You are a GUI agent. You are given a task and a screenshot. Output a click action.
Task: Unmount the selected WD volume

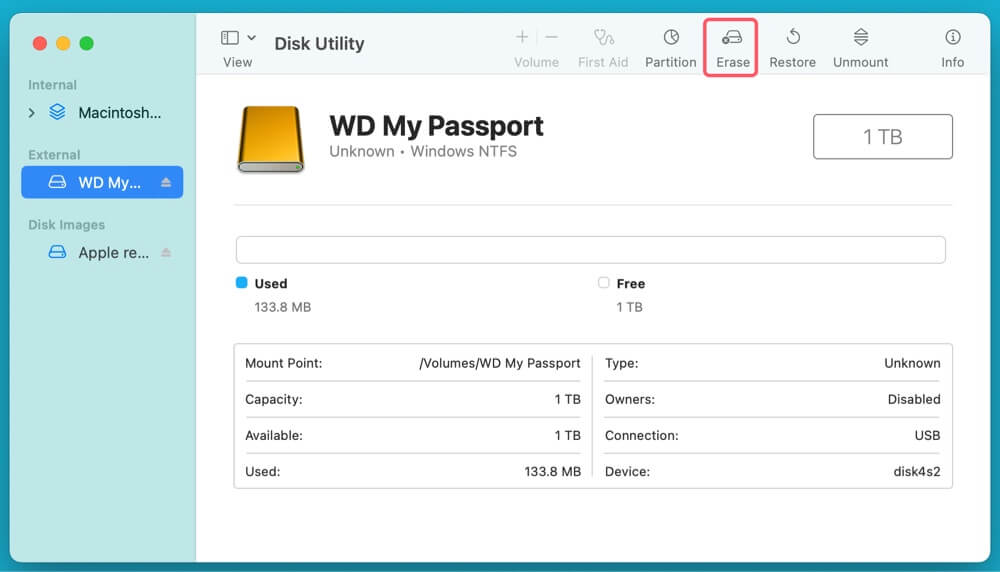860,39
